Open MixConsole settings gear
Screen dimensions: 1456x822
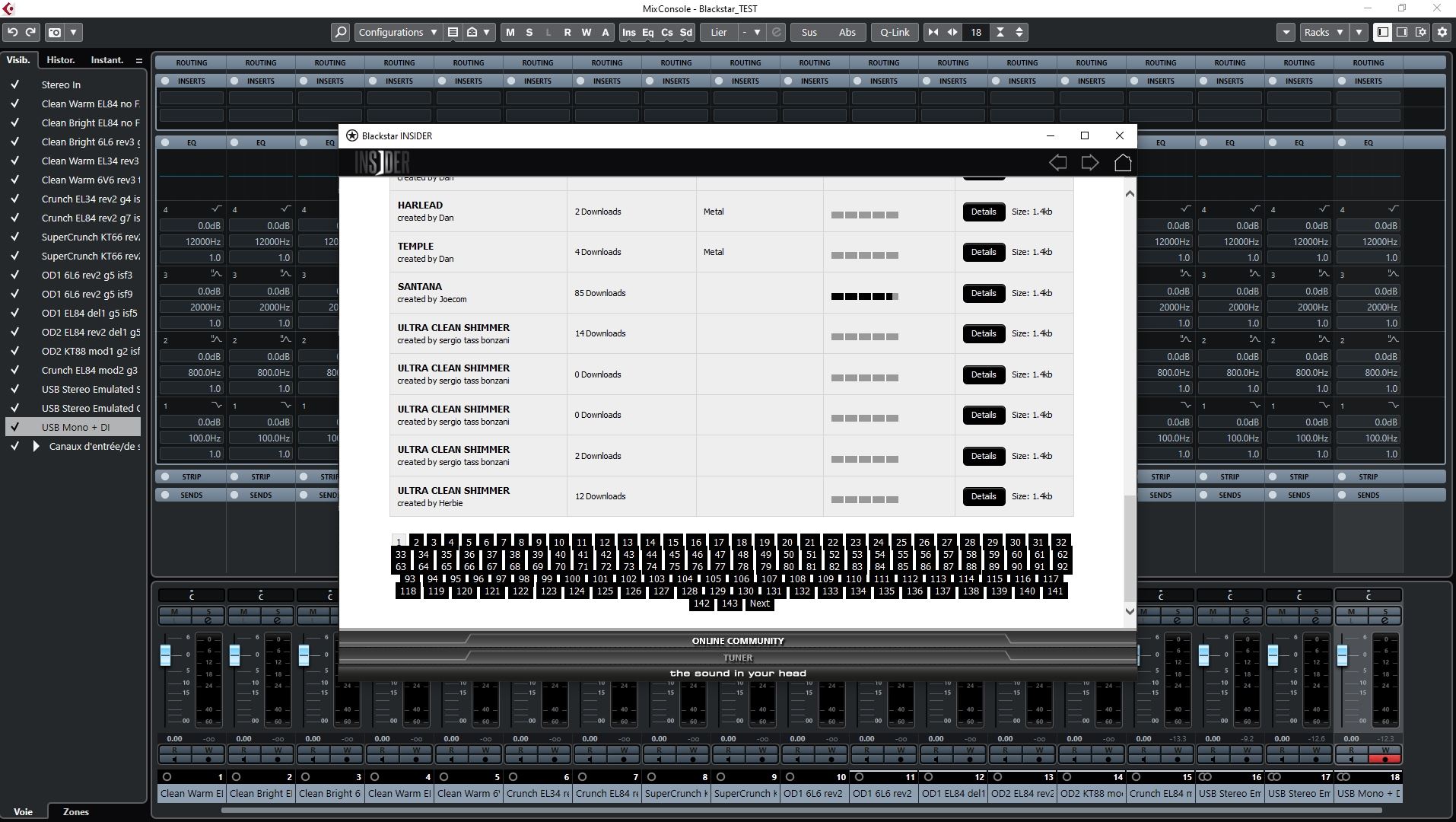click(x=1442, y=32)
